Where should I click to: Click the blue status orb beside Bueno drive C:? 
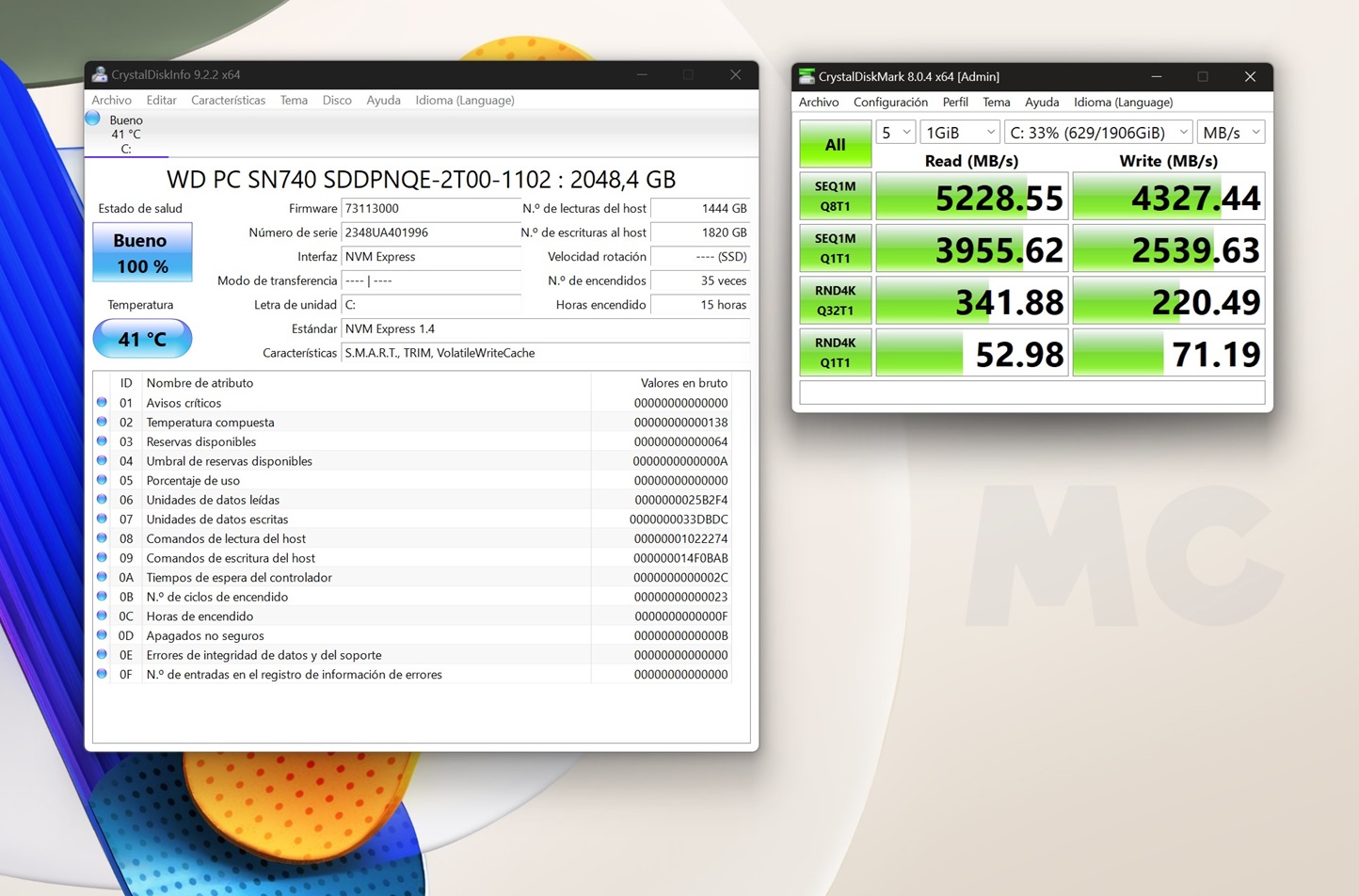click(93, 119)
